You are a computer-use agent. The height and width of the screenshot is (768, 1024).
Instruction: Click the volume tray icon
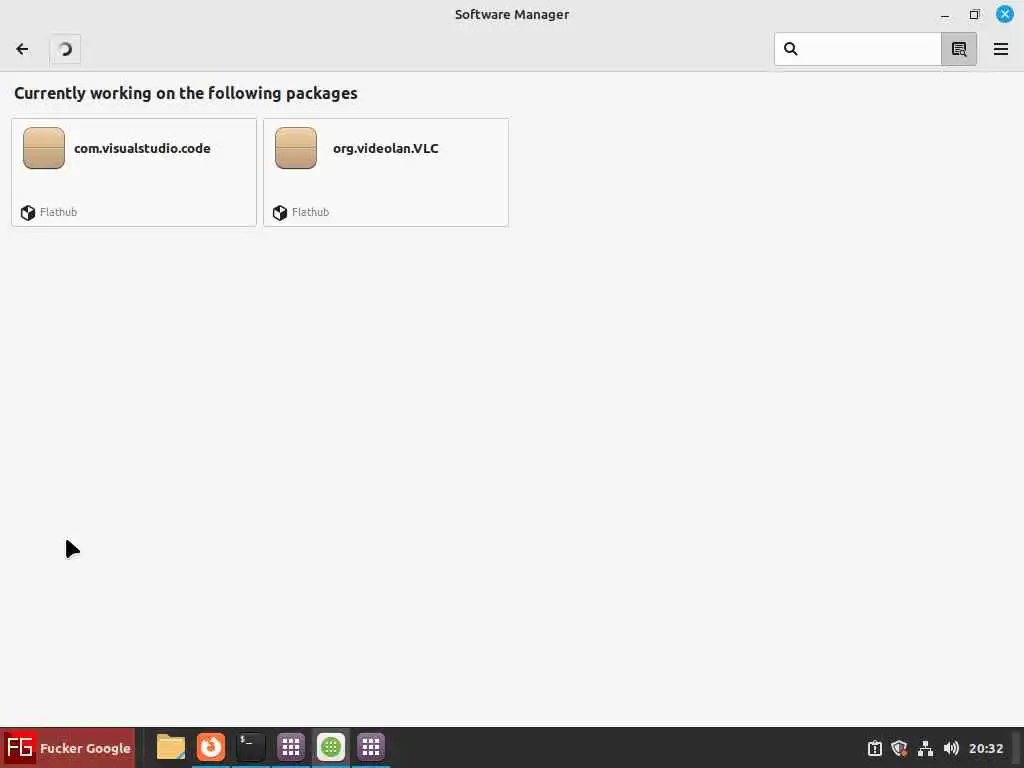(x=952, y=748)
